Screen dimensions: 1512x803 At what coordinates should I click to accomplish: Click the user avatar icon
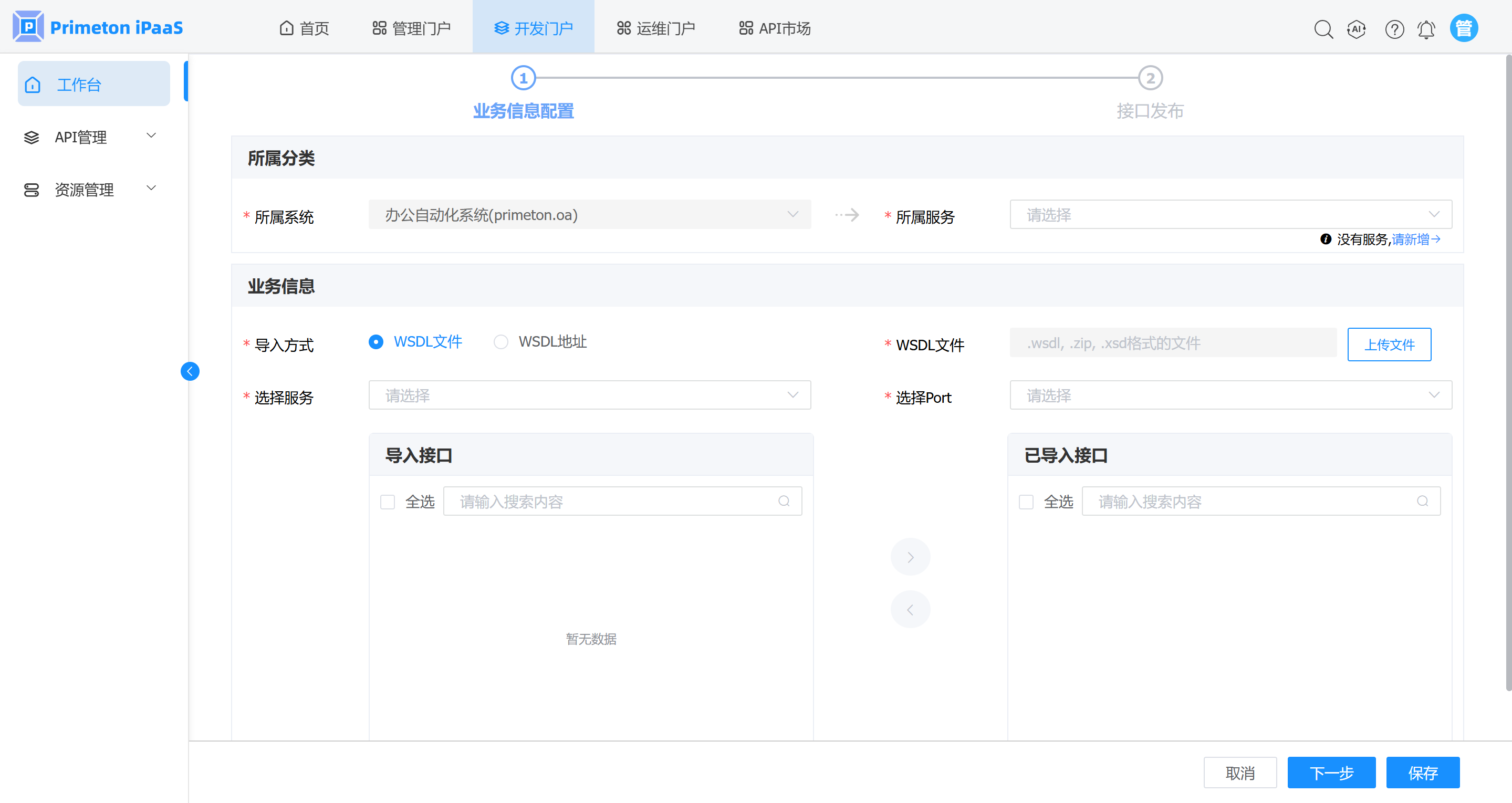[x=1464, y=28]
